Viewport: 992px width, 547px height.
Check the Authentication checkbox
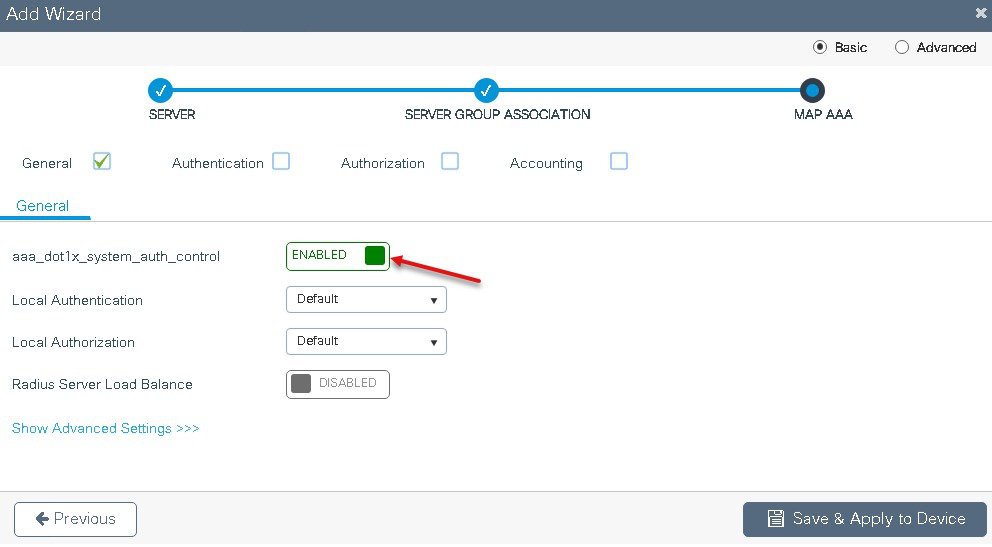point(281,162)
